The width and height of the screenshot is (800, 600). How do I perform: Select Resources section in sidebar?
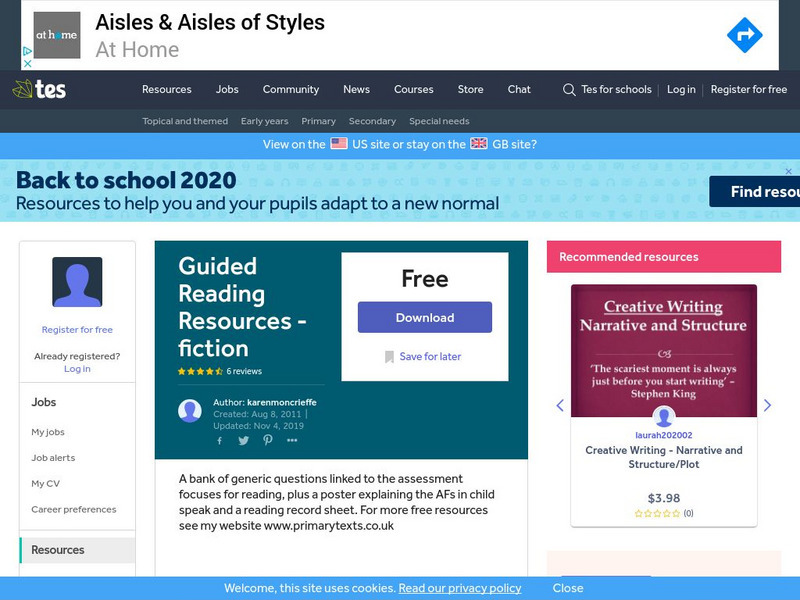click(x=78, y=550)
